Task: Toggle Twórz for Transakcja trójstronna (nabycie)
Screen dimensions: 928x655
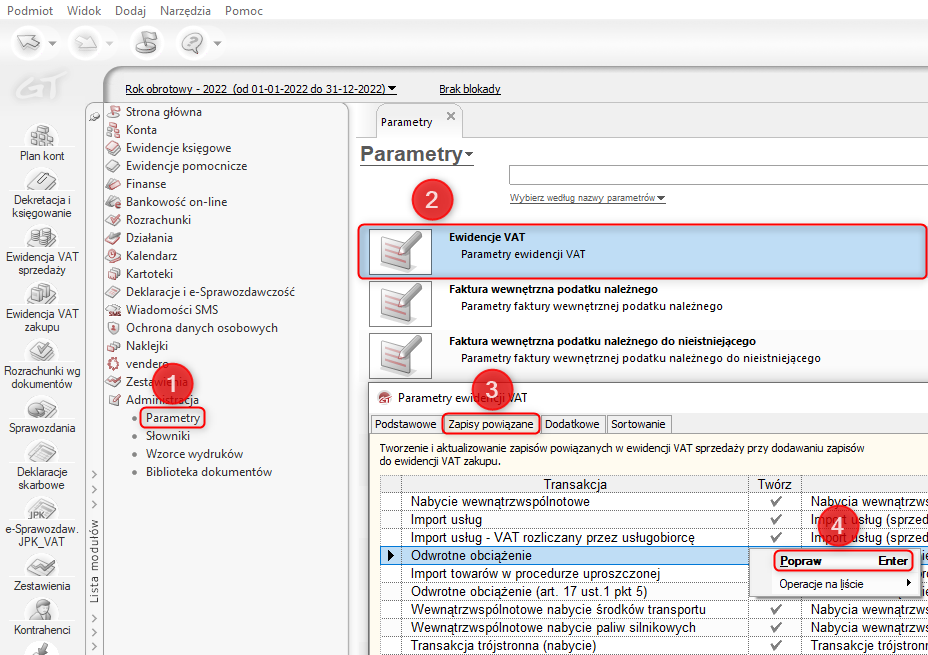Action: (775, 646)
